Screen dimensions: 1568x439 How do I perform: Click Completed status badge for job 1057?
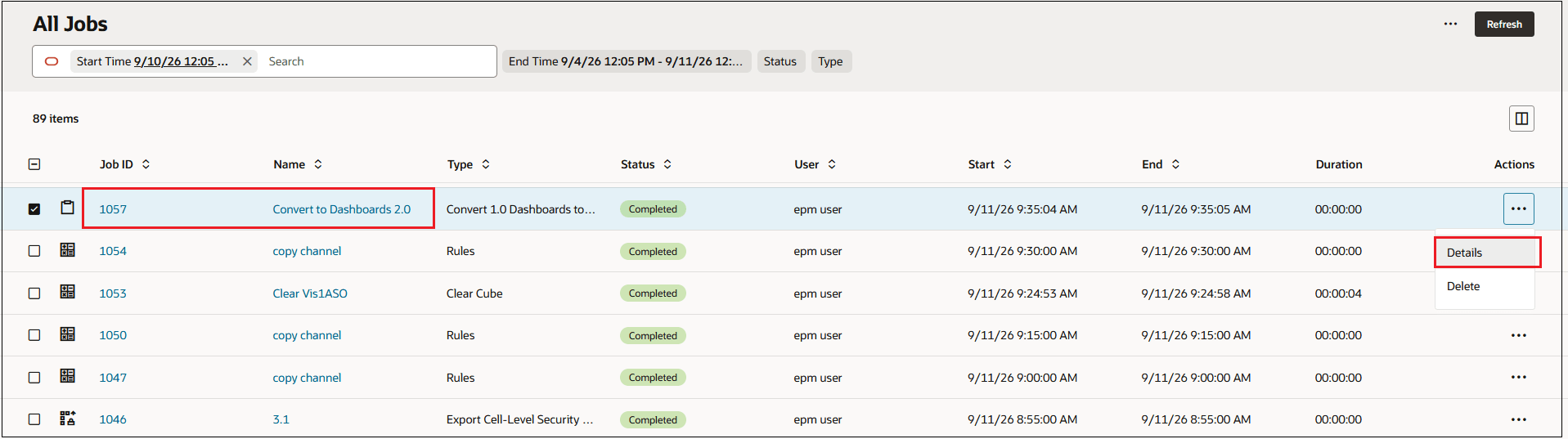point(653,209)
